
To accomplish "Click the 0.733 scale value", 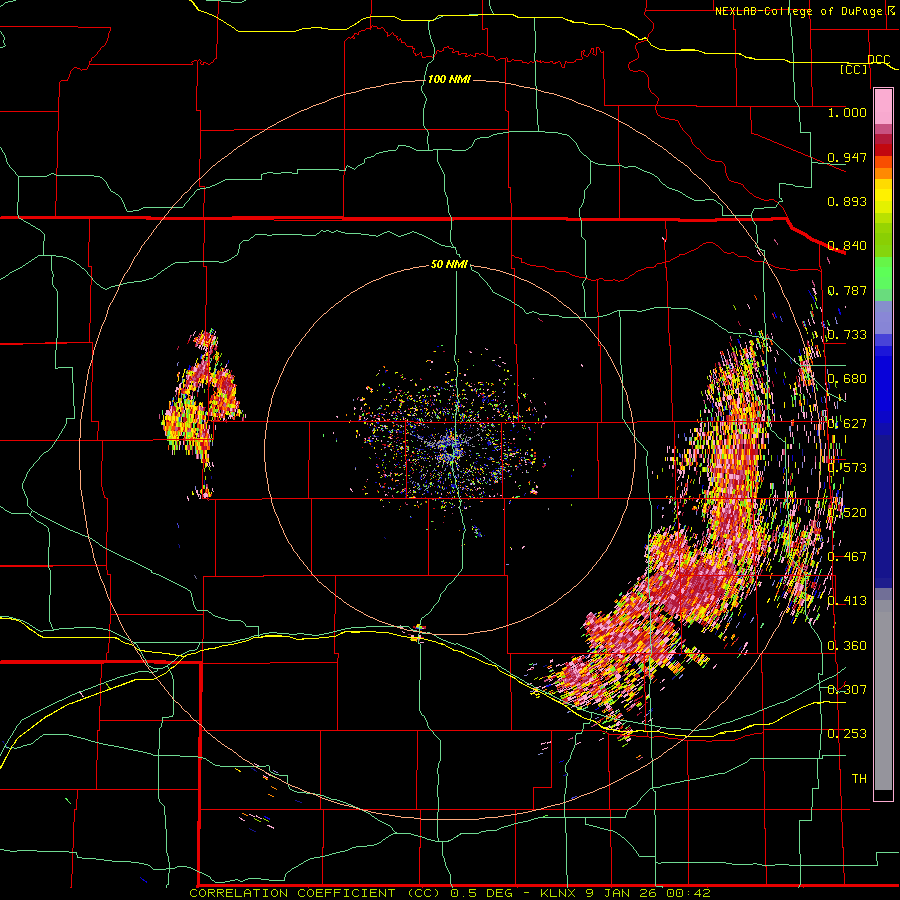I will (x=847, y=335).
